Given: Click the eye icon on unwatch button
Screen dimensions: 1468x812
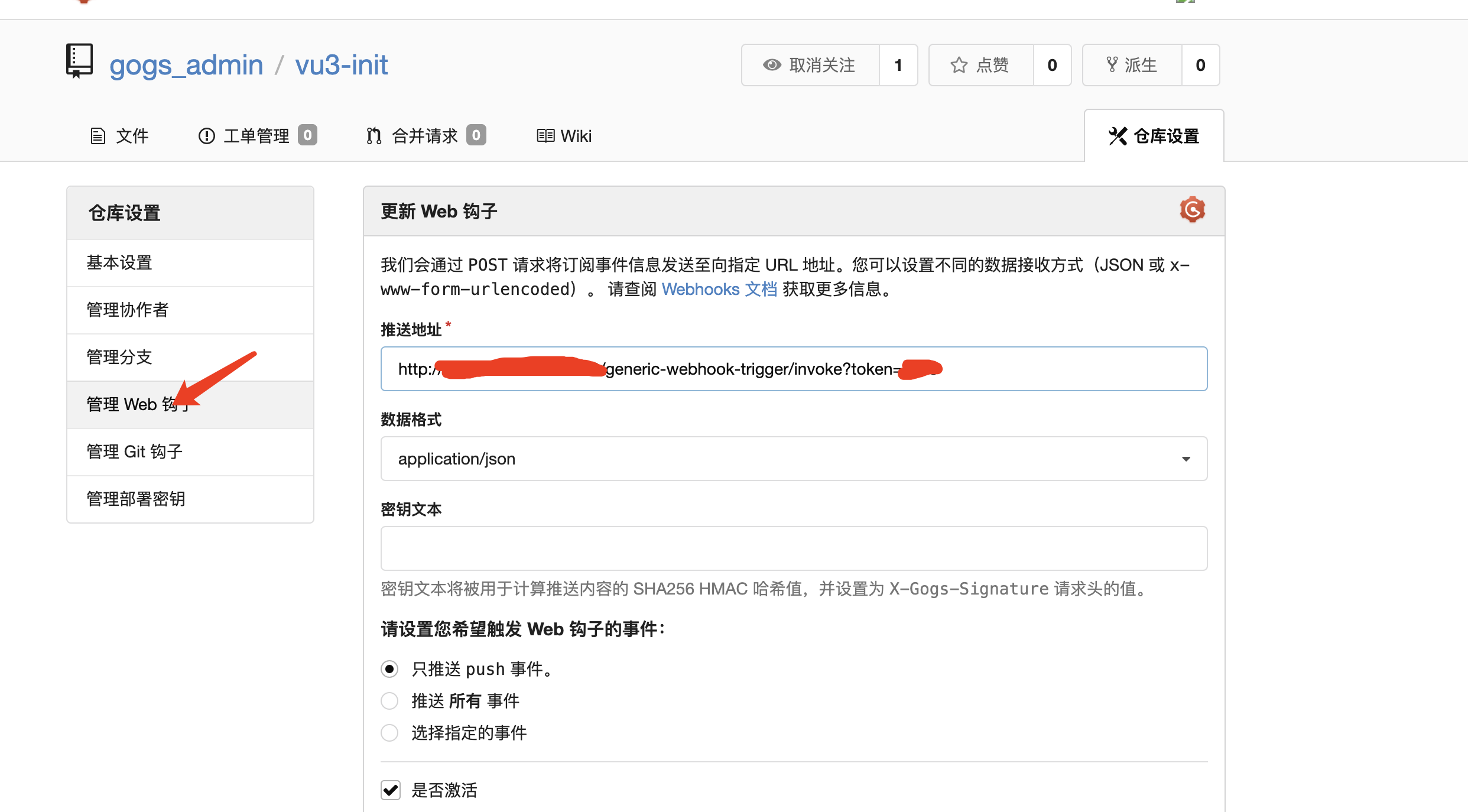Looking at the screenshot, I should 772,65.
